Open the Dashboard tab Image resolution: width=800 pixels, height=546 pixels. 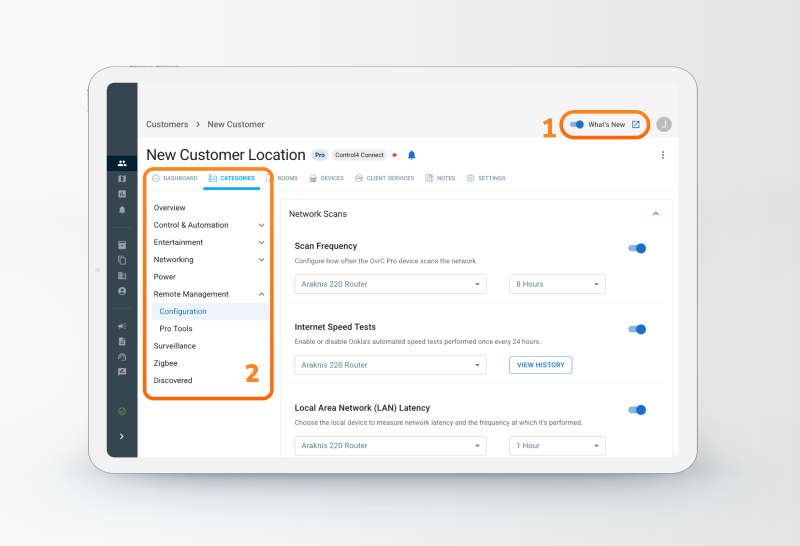pos(174,178)
